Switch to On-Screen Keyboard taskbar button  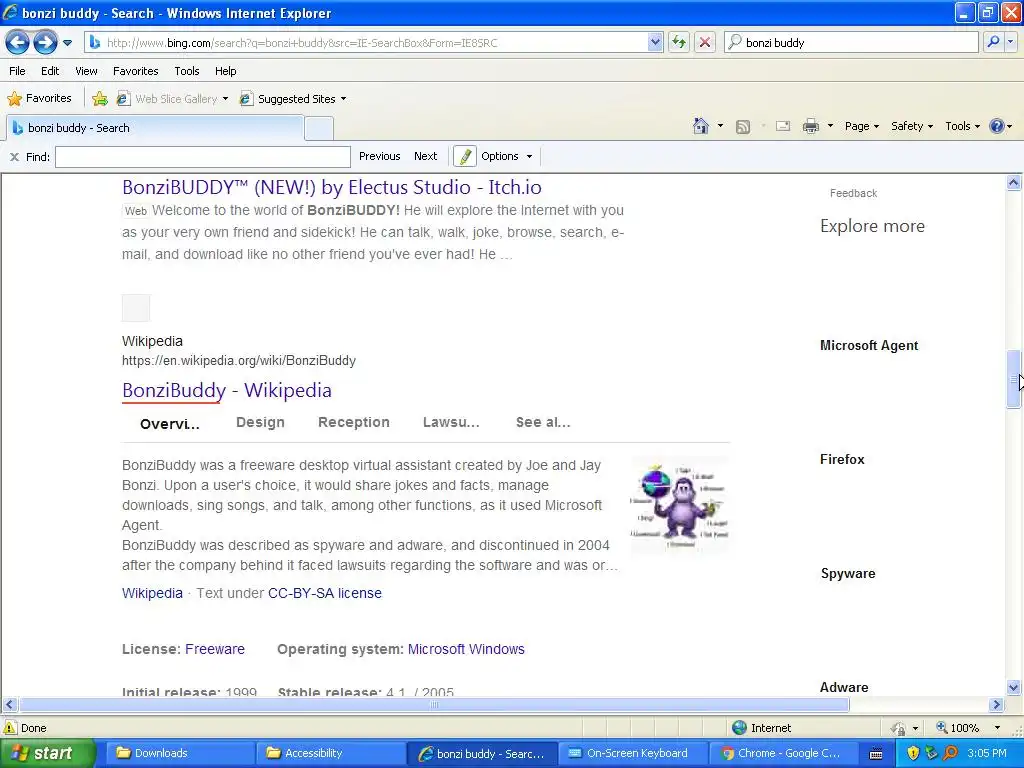(632, 753)
